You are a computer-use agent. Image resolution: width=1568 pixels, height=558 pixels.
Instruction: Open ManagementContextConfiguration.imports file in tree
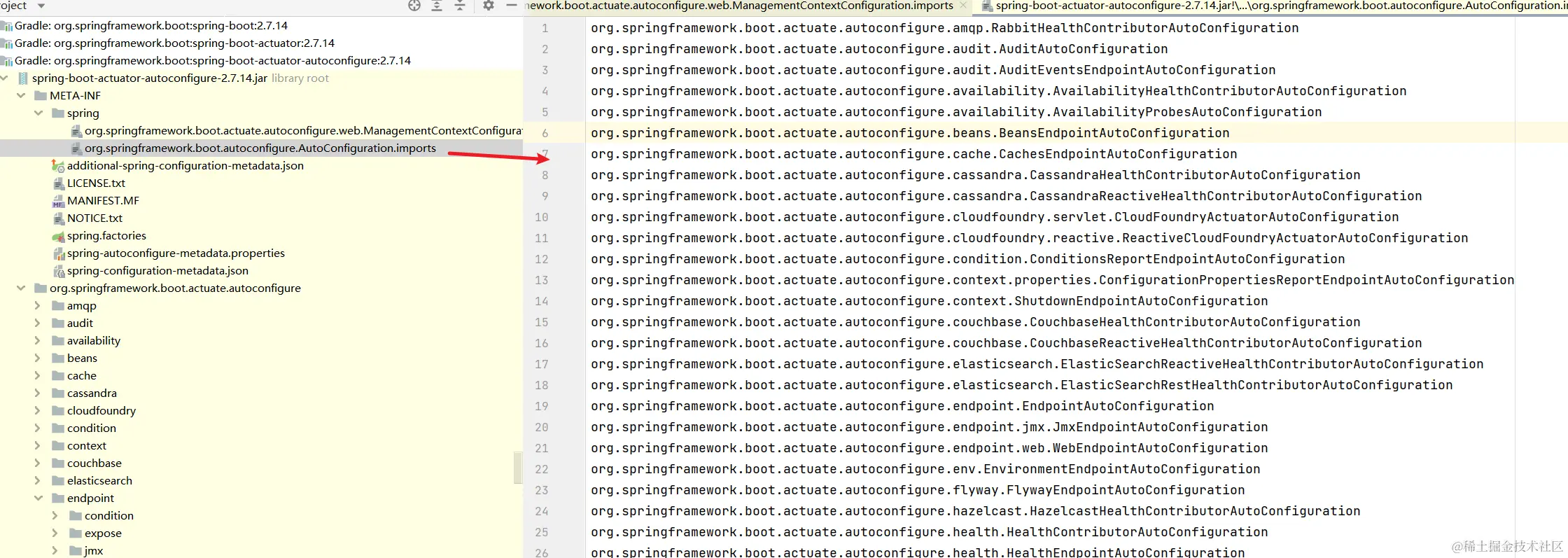tap(303, 131)
